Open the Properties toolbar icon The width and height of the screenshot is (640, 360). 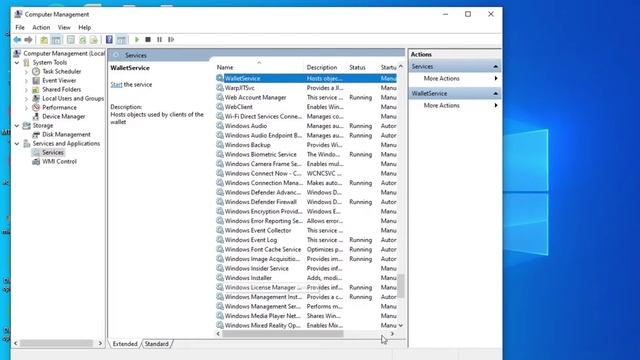71,40
